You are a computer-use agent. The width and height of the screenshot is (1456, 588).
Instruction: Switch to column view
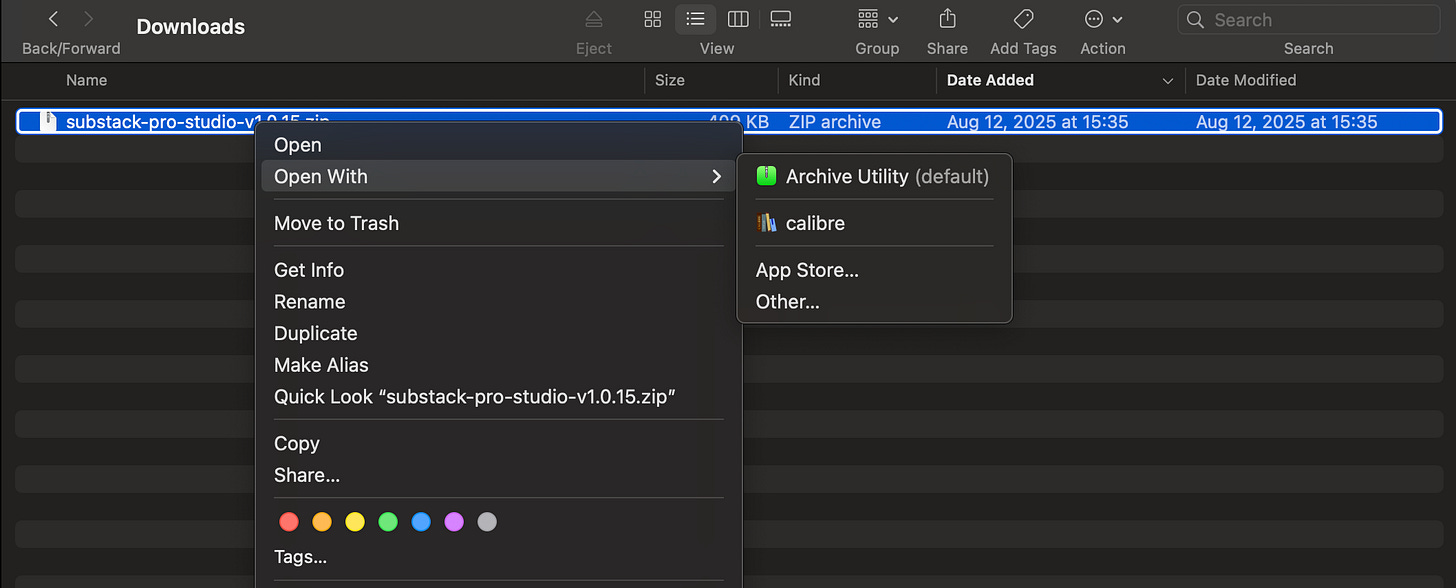click(738, 19)
